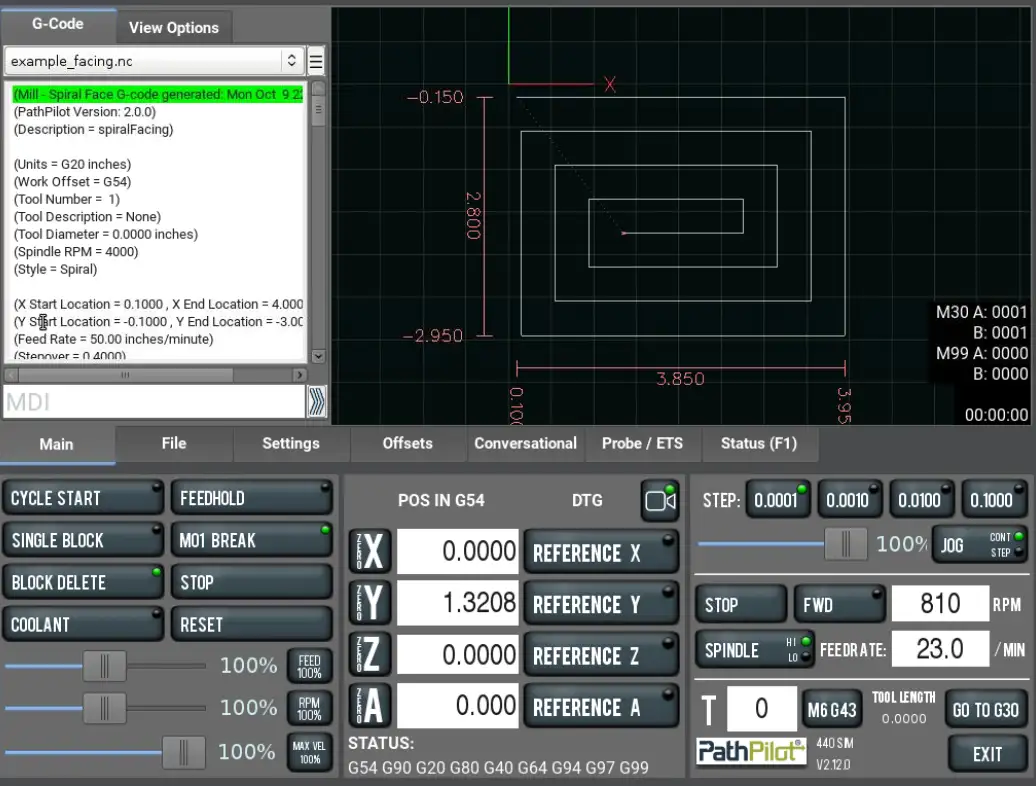This screenshot has height=786, width=1036.
Task: Click the Zero A axis icon
Action: [x=369, y=706]
